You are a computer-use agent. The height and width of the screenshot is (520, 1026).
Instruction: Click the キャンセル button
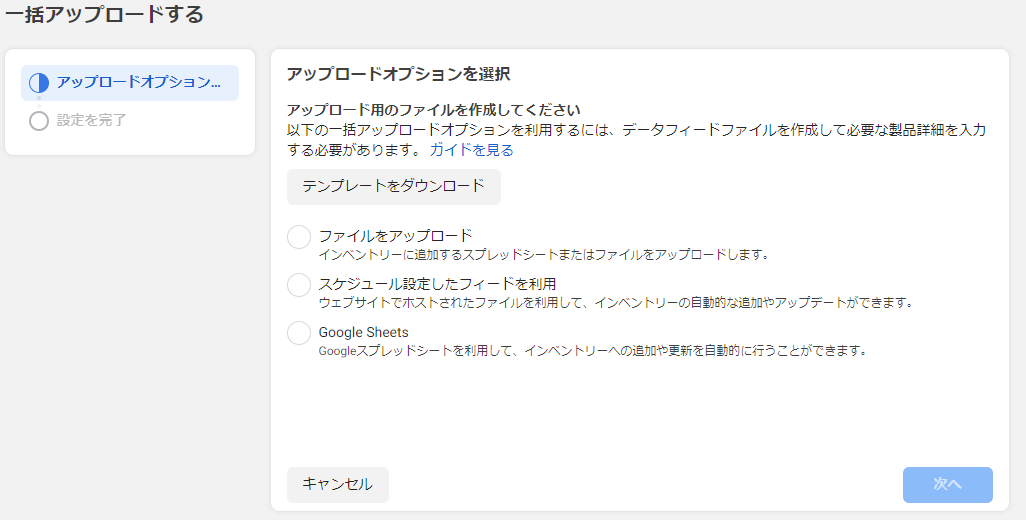[x=337, y=484]
